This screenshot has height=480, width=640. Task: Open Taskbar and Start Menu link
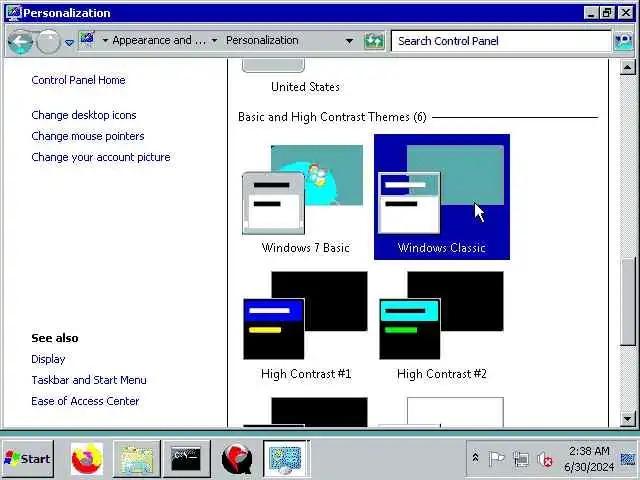[89, 380]
